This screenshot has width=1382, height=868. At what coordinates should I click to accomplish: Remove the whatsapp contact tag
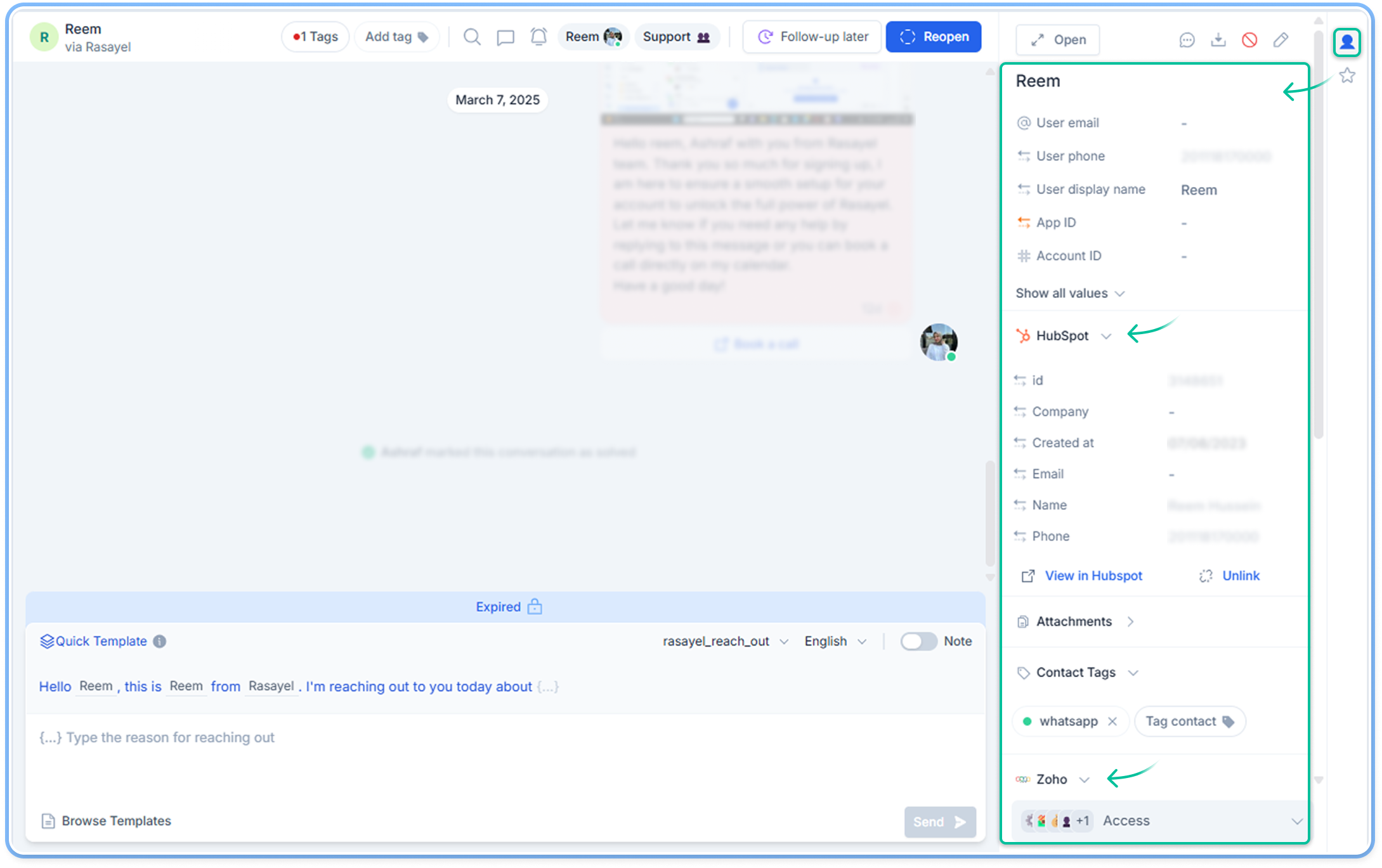pos(1112,721)
